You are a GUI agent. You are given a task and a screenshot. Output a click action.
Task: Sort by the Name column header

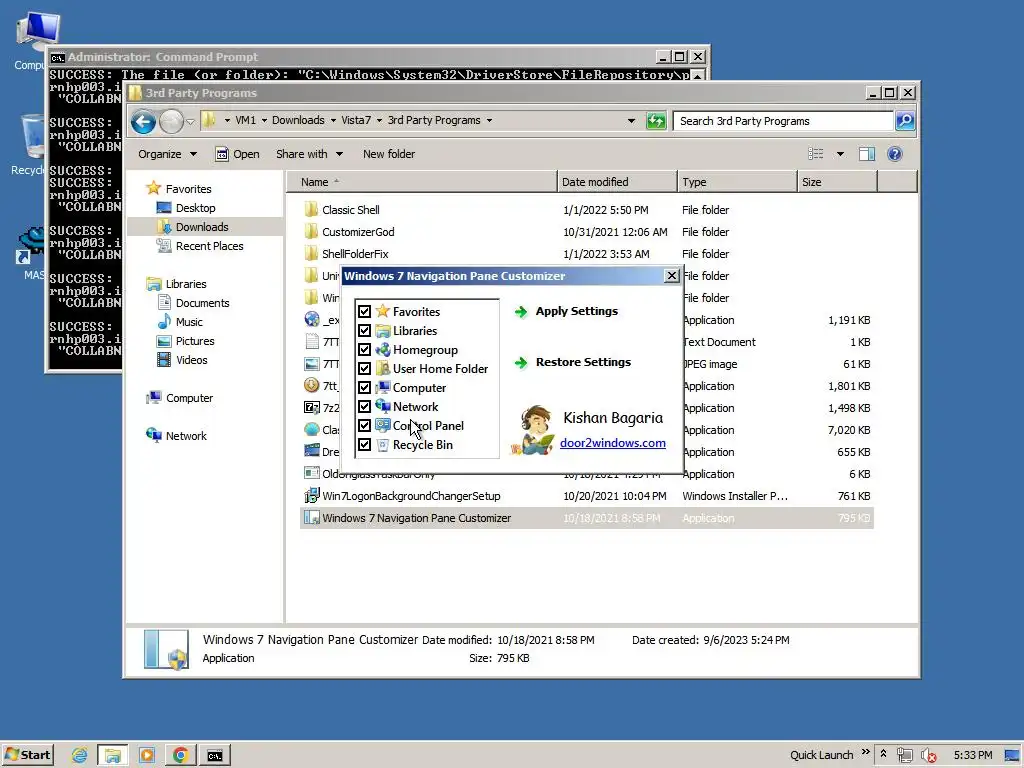click(x=422, y=182)
